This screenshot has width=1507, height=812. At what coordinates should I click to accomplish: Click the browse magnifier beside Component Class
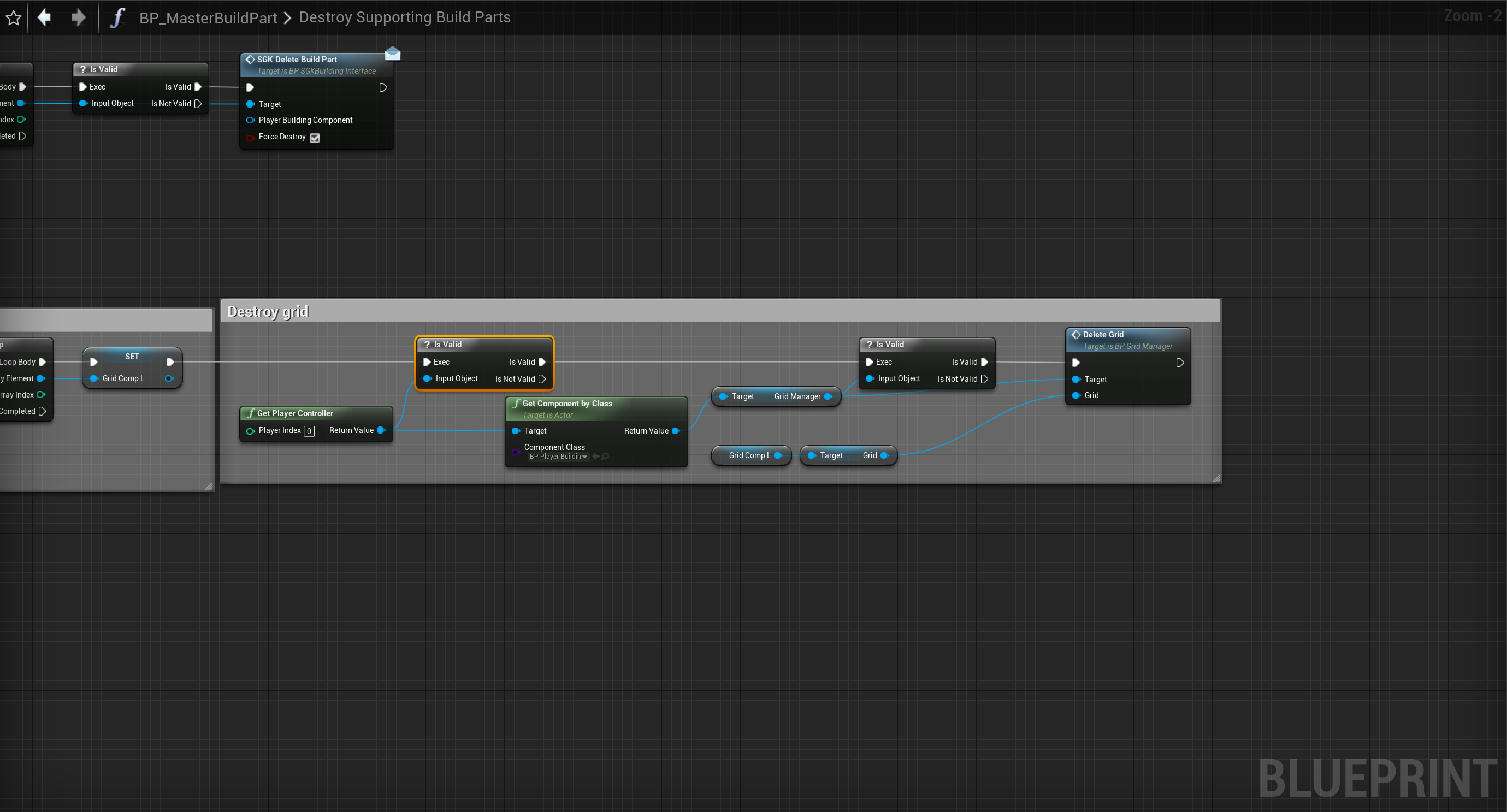606,457
